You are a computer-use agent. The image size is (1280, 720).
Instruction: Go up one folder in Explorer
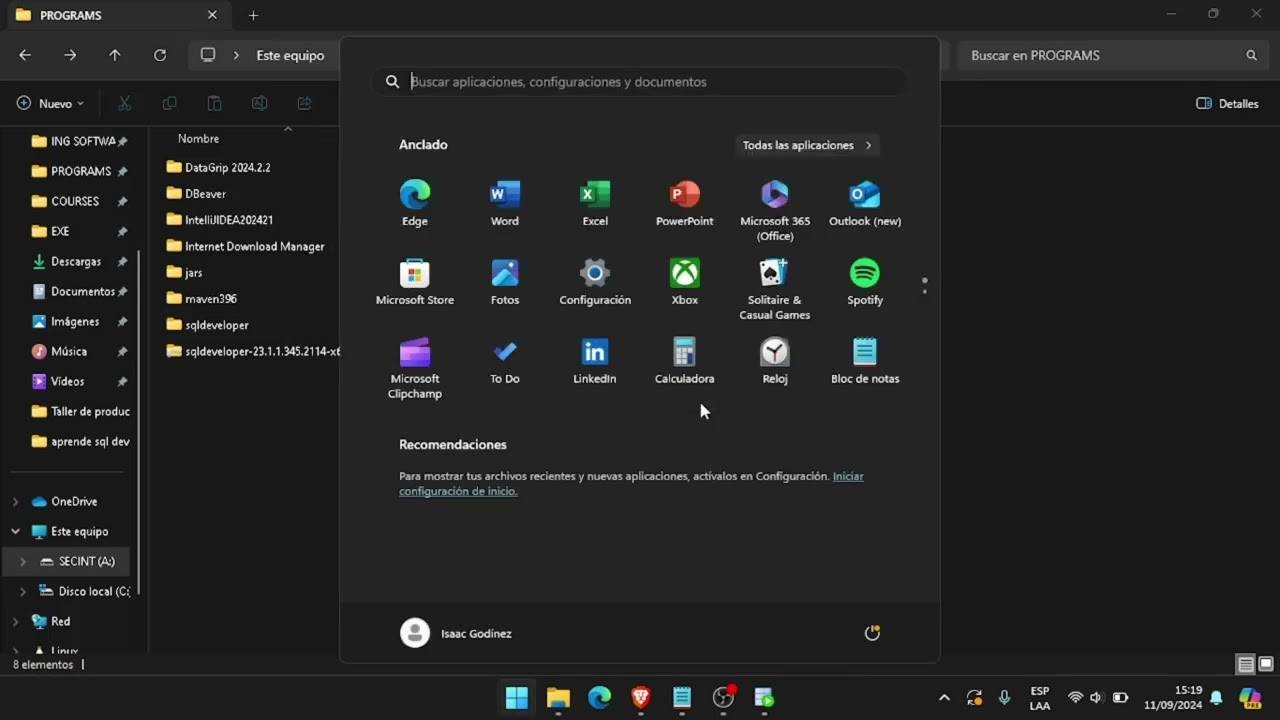[x=115, y=55]
